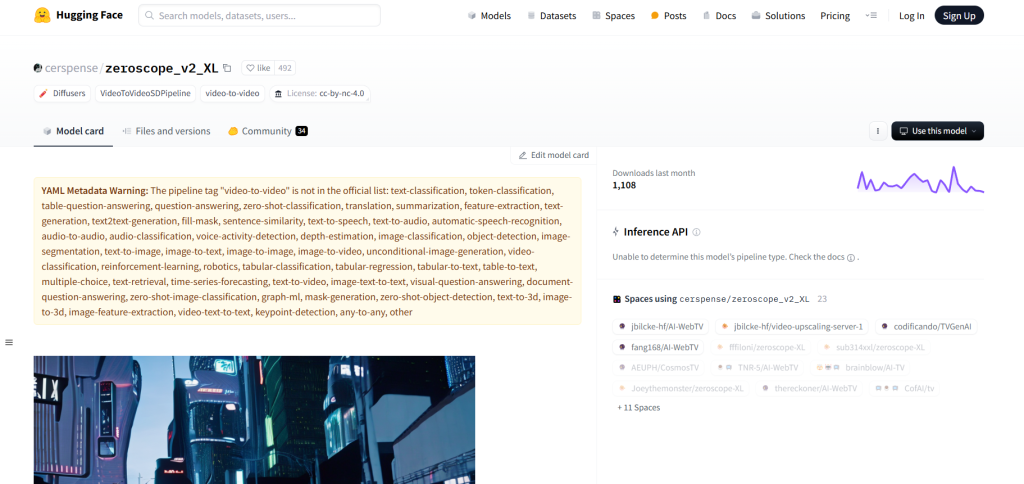
Task: Open the jbilcke-hf/AI-WebTV space
Action: [661, 326]
